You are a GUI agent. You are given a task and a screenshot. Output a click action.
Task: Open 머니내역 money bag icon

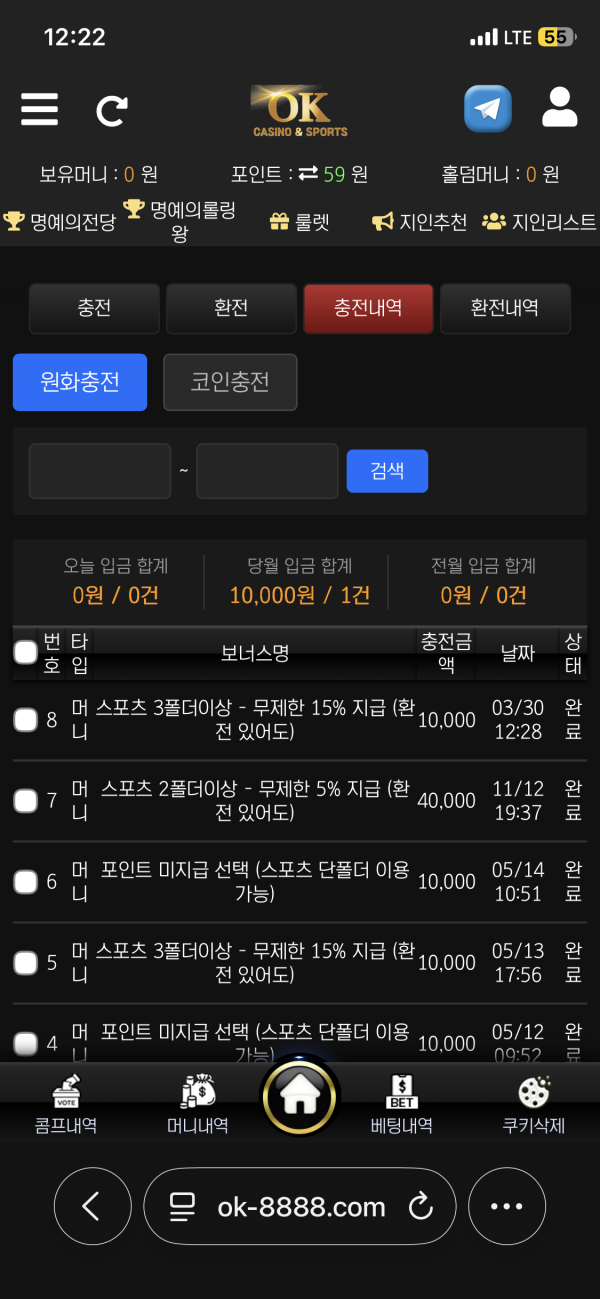tap(198, 1091)
